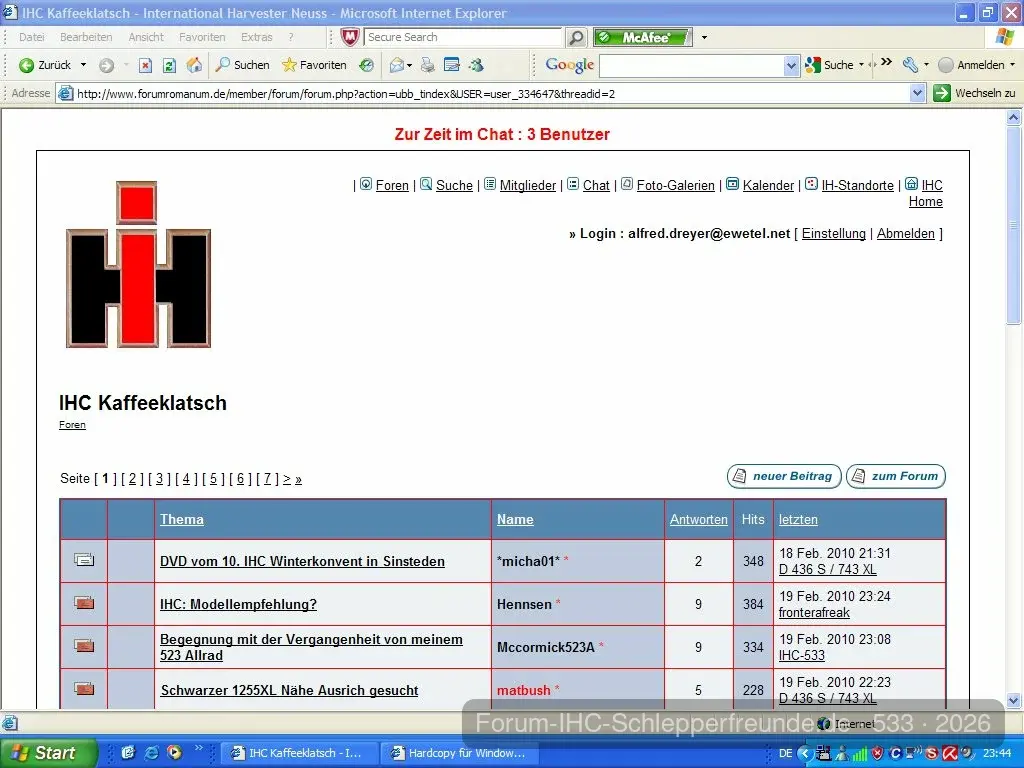1024x768 pixels.
Task: Go to forum page 7
Action: point(267,479)
